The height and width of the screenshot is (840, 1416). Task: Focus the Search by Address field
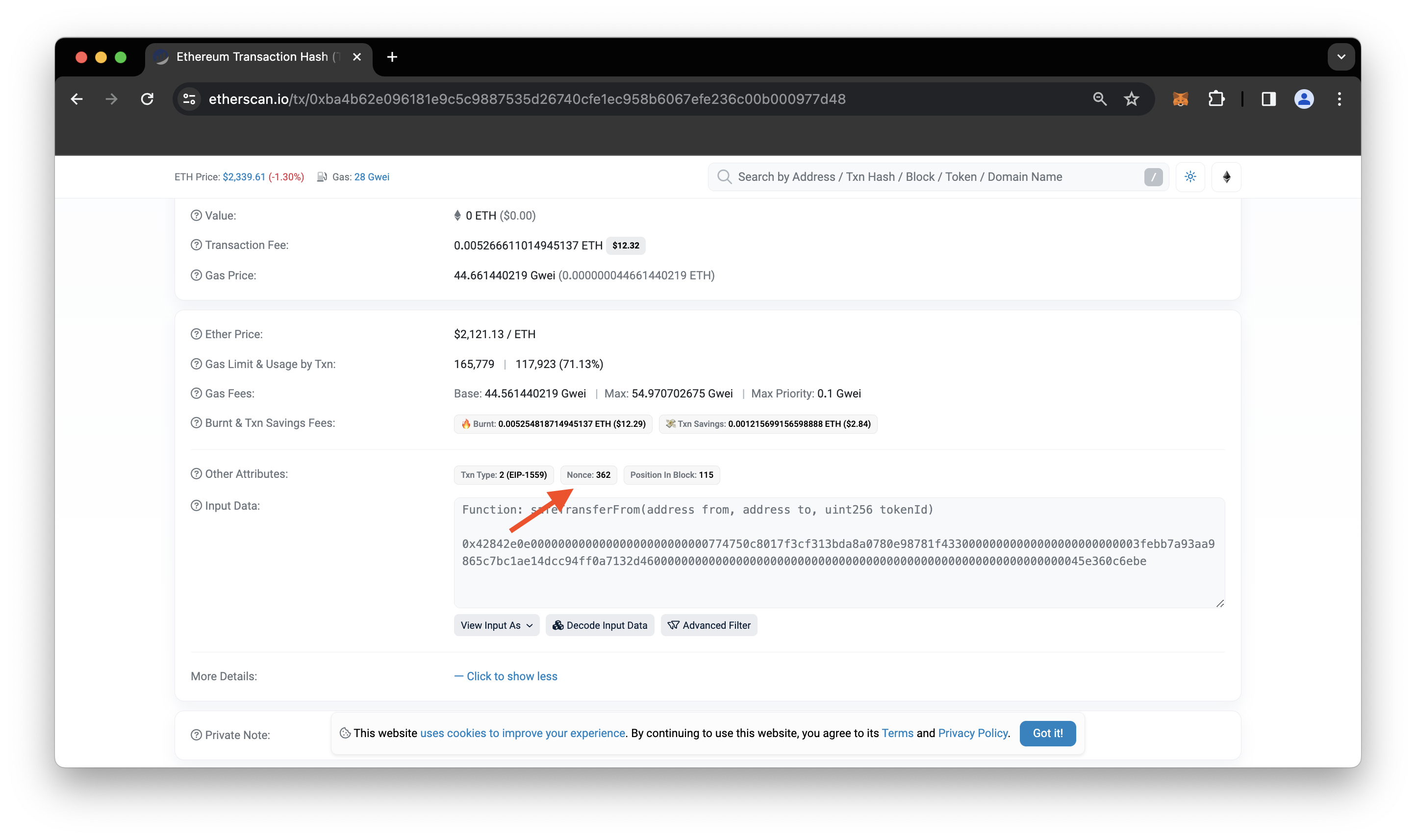point(937,176)
